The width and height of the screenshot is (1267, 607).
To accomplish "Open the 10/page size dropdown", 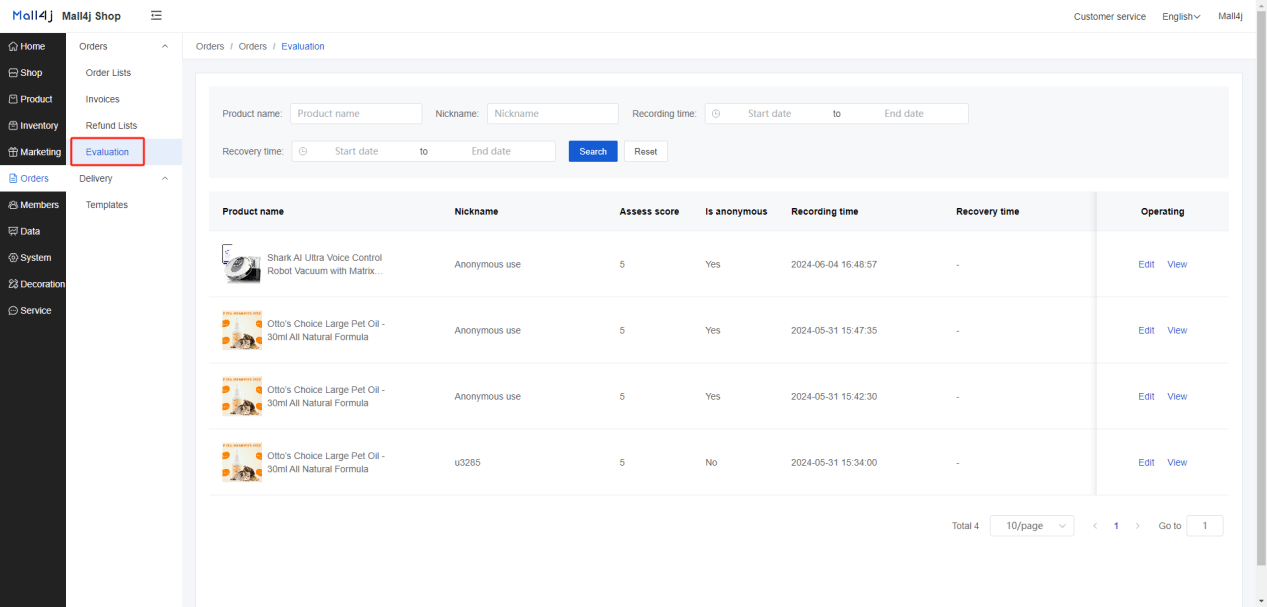I will tap(1032, 526).
